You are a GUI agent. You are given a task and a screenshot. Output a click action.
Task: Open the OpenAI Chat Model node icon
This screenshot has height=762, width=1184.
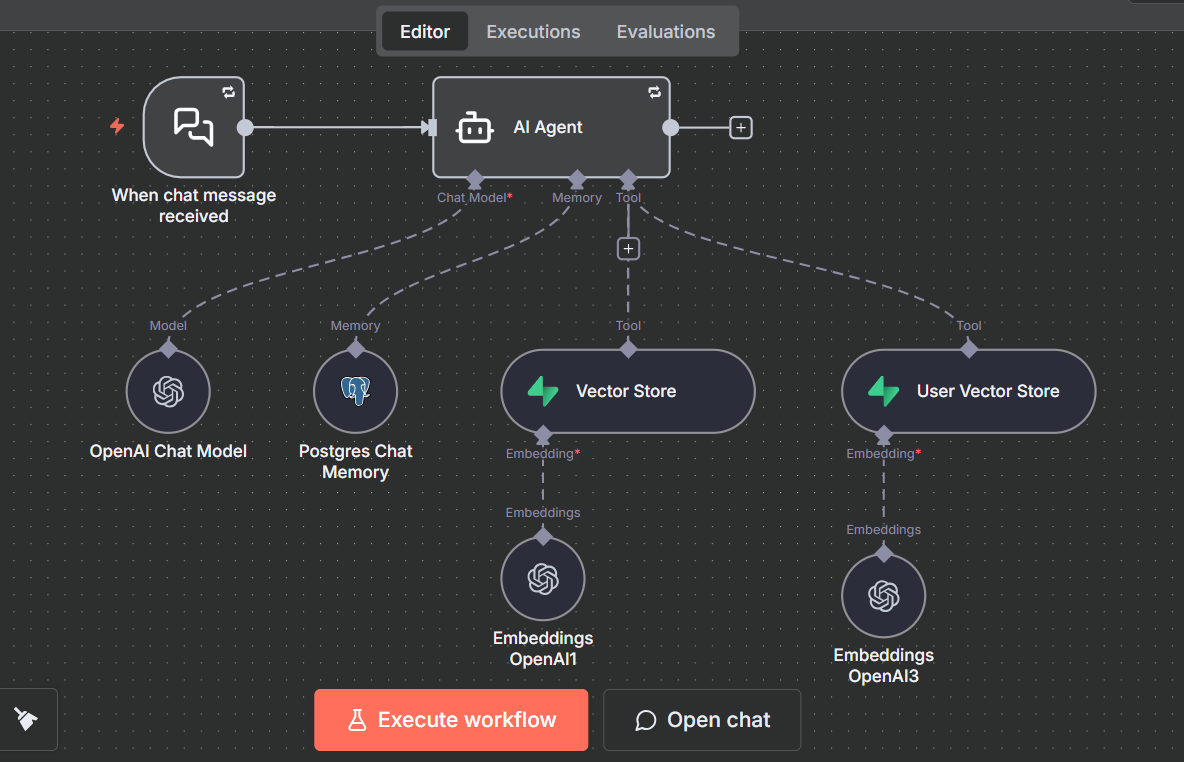(x=167, y=391)
